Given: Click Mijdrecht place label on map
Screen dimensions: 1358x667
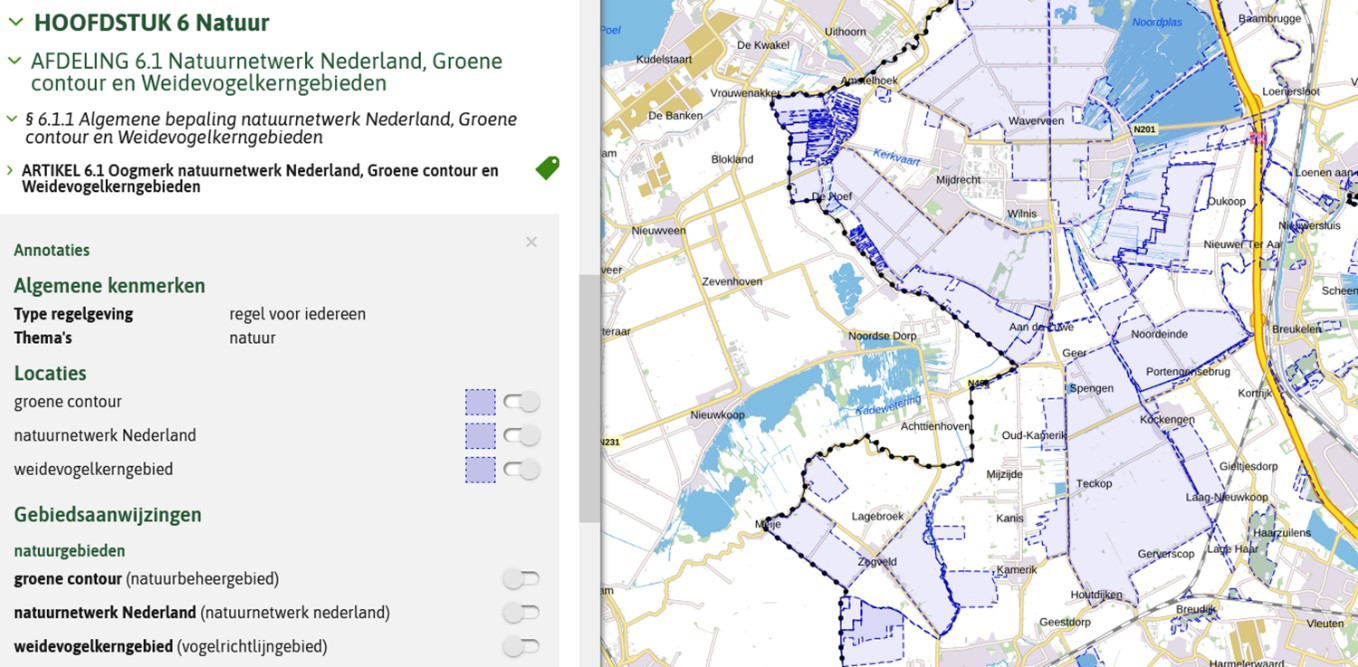Looking at the screenshot, I should 958,181.
